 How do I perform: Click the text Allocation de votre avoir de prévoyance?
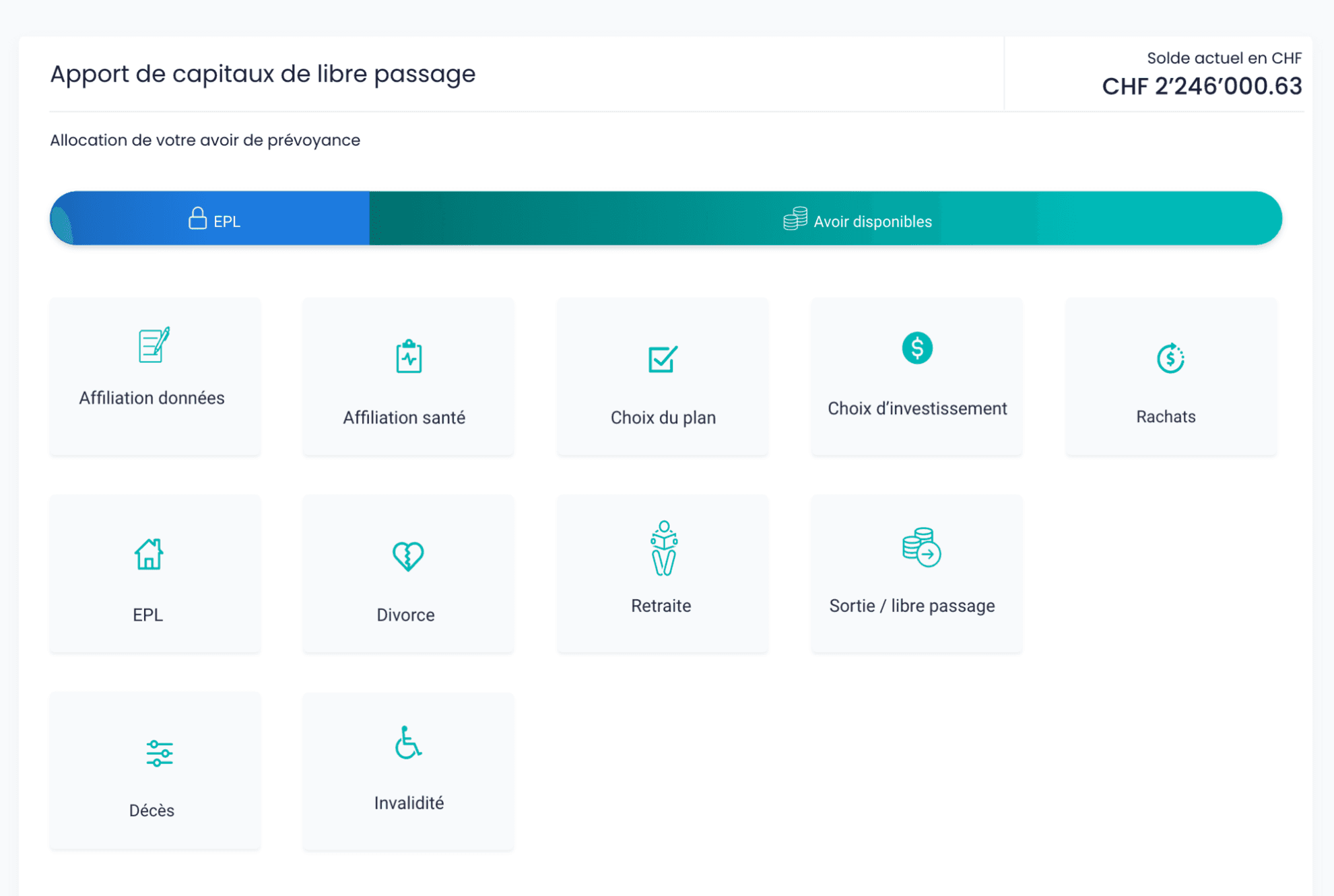click(x=205, y=140)
